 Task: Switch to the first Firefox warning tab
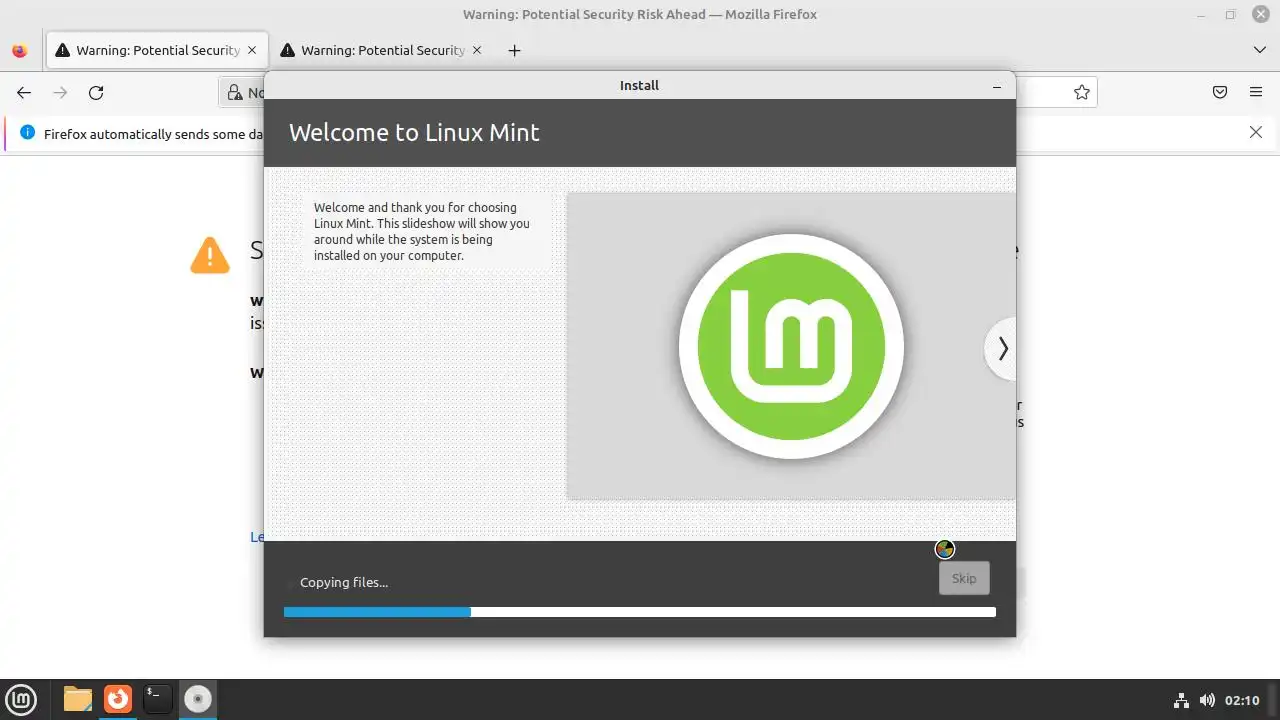coord(156,50)
